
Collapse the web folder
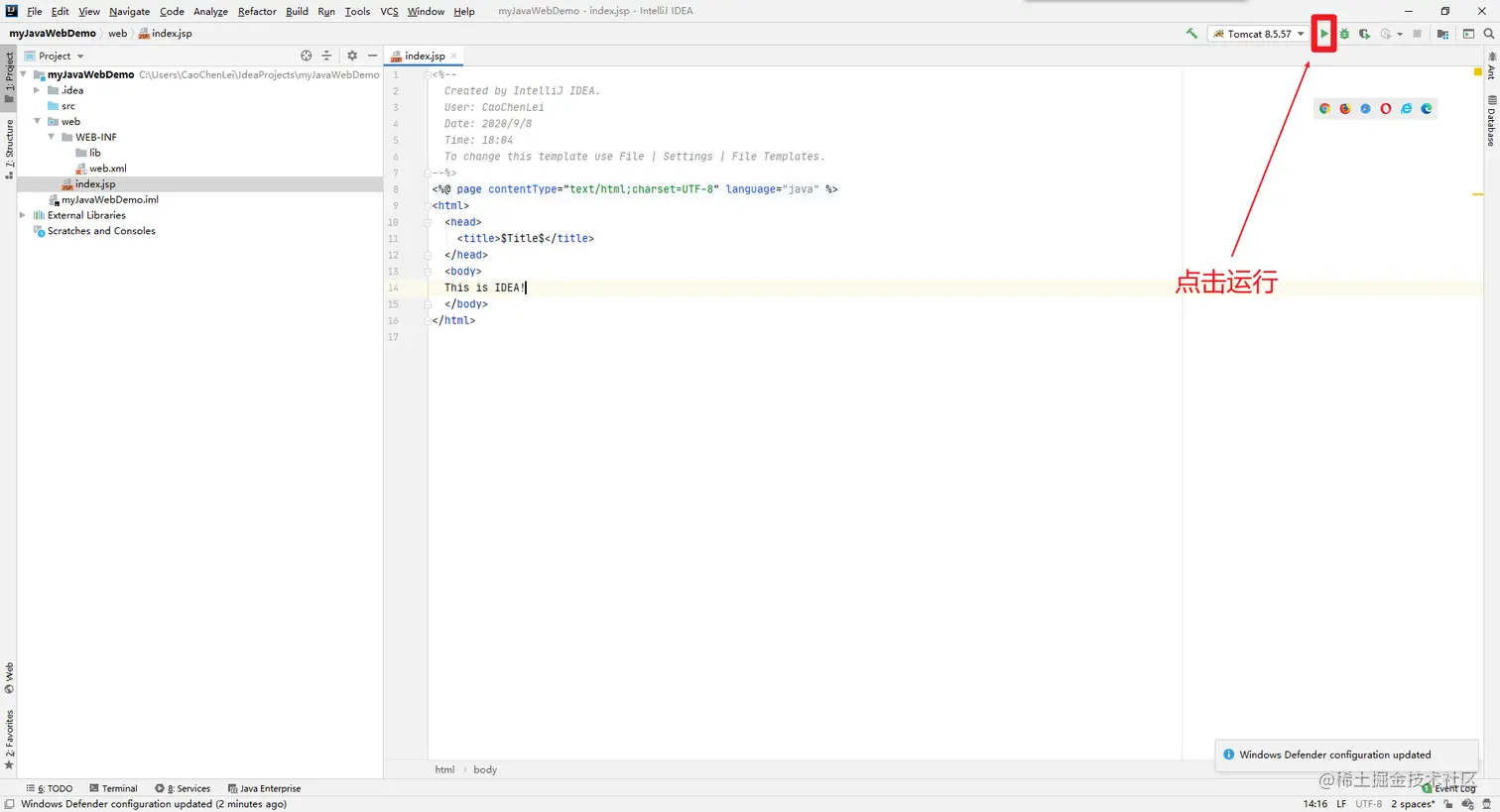tap(38, 121)
